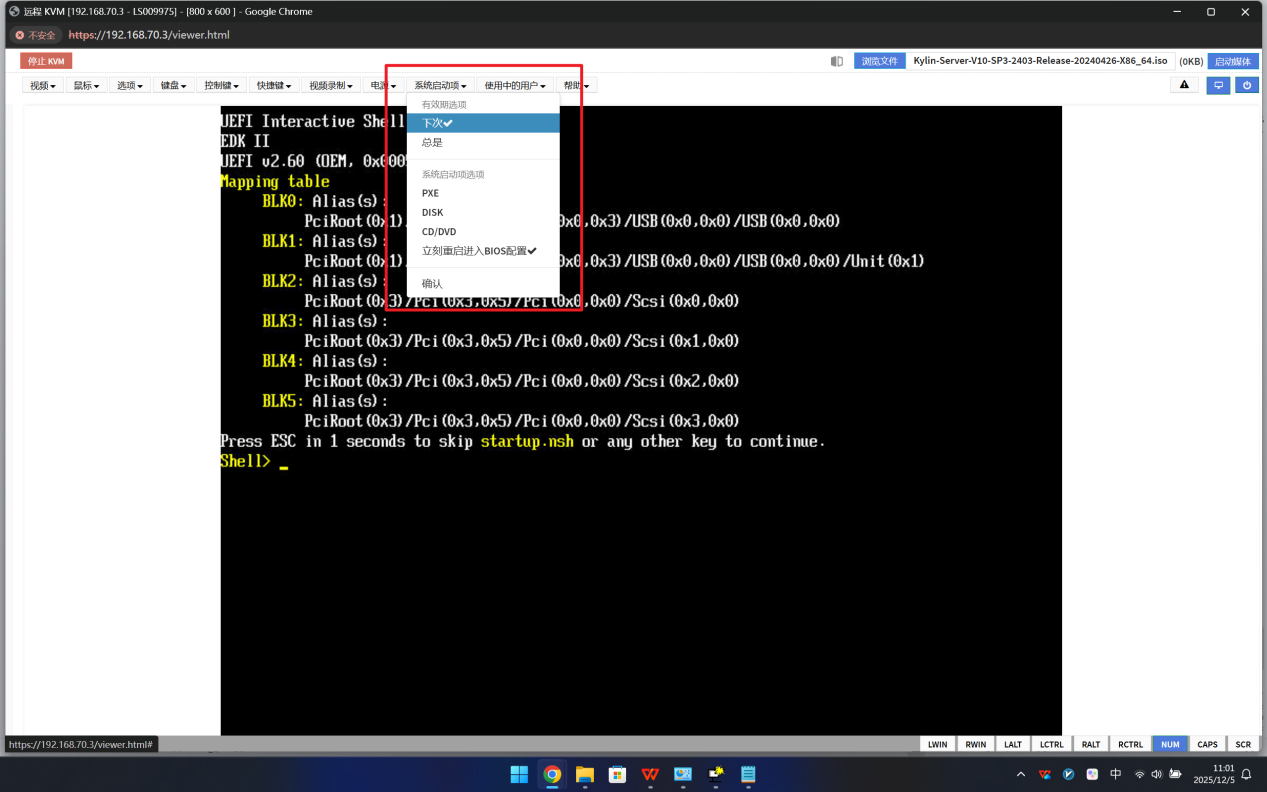This screenshot has height=792, width=1267.
Task: Click inside the UEFI shell console screen
Action: point(641,420)
